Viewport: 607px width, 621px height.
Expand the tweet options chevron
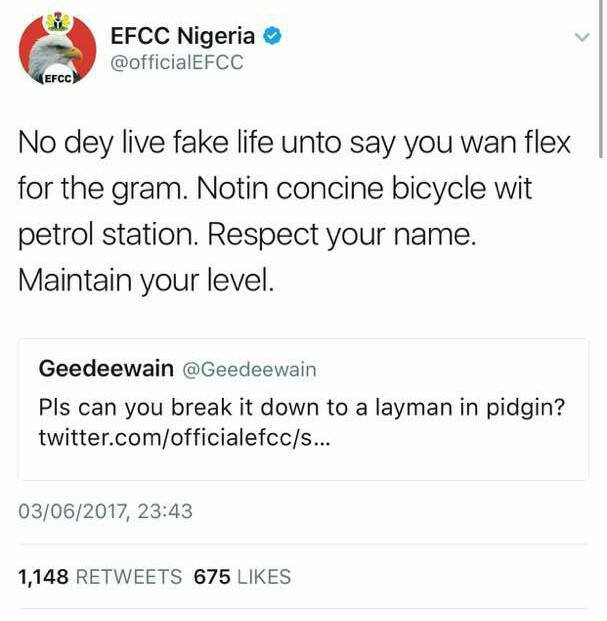pos(583,37)
